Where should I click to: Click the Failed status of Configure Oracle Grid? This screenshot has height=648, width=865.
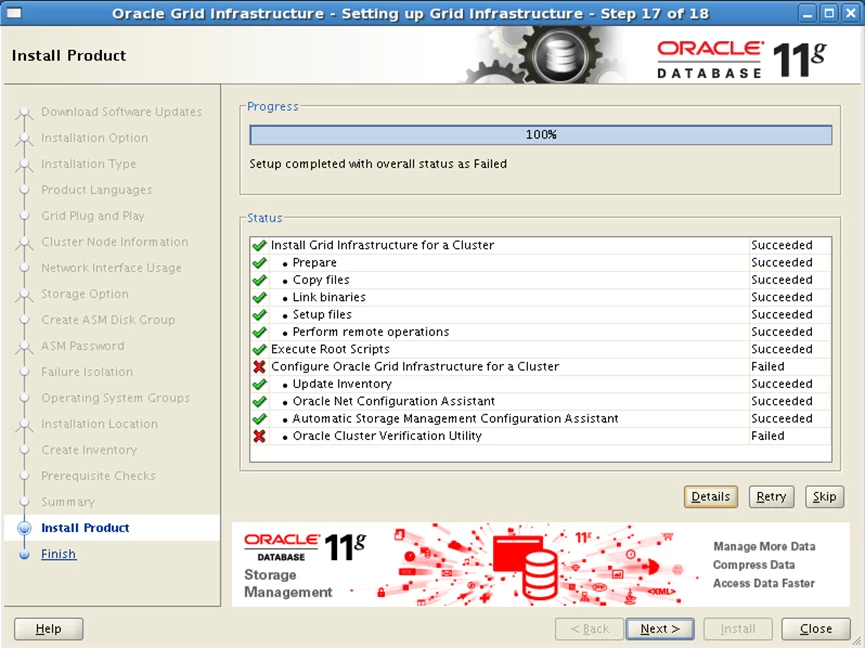tap(767, 367)
